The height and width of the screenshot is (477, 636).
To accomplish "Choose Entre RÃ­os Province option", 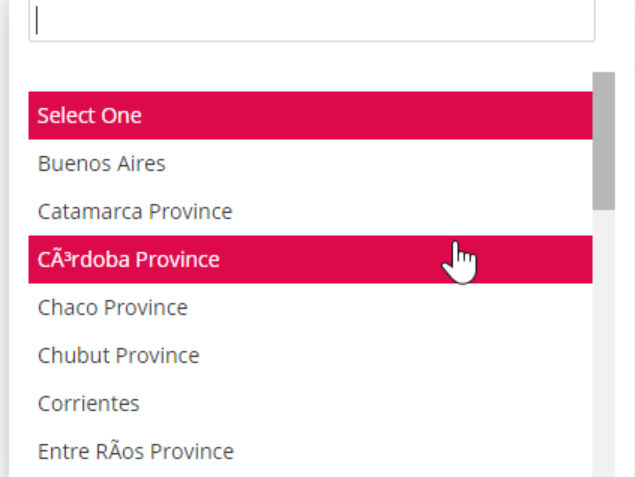I will pyautogui.click(x=310, y=451).
